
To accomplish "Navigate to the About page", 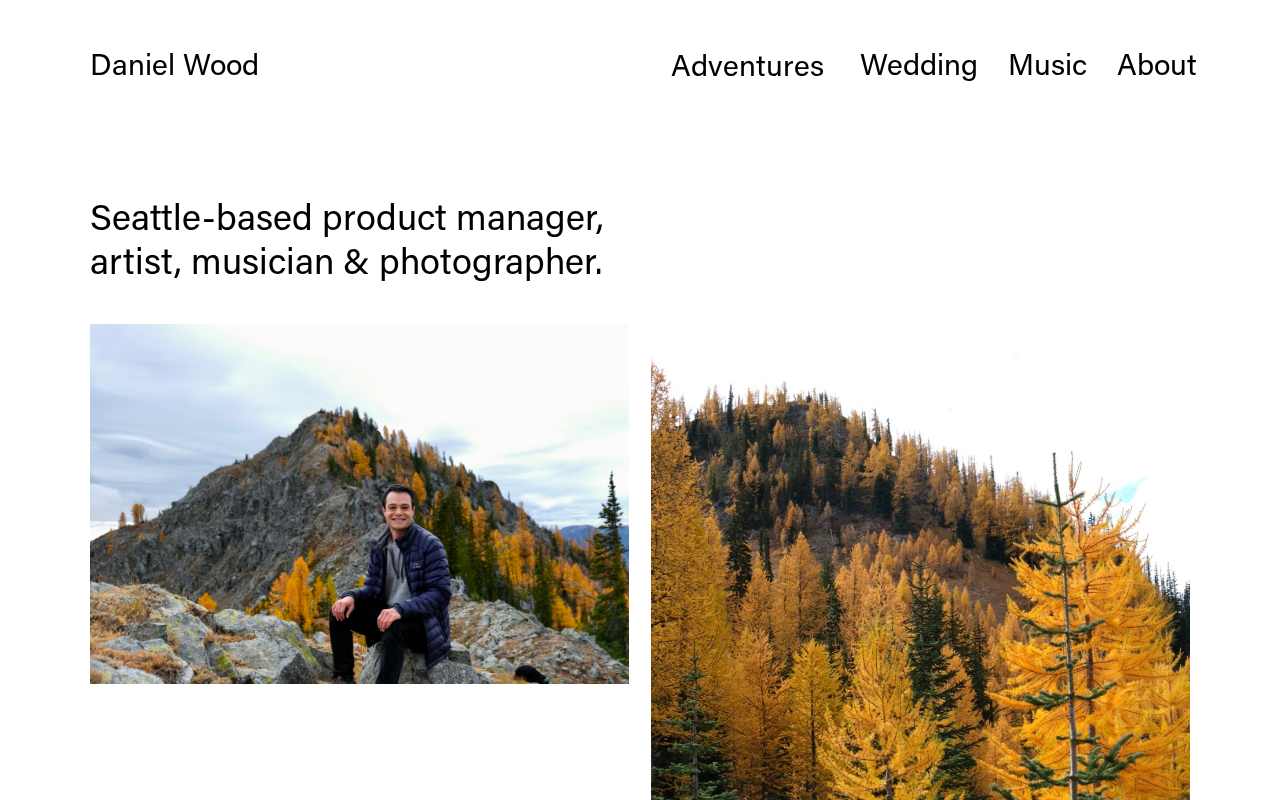I will coord(1156,65).
